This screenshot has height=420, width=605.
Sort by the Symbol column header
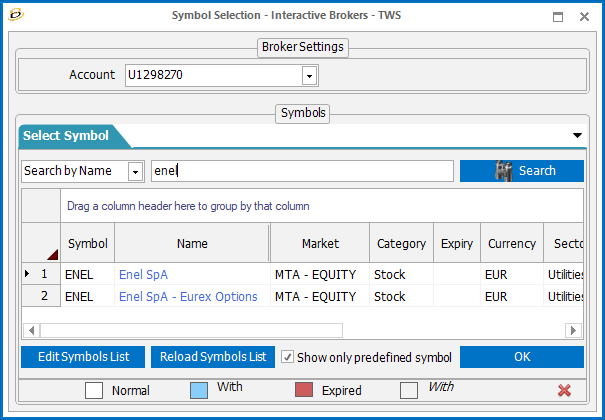pos(88,244)
